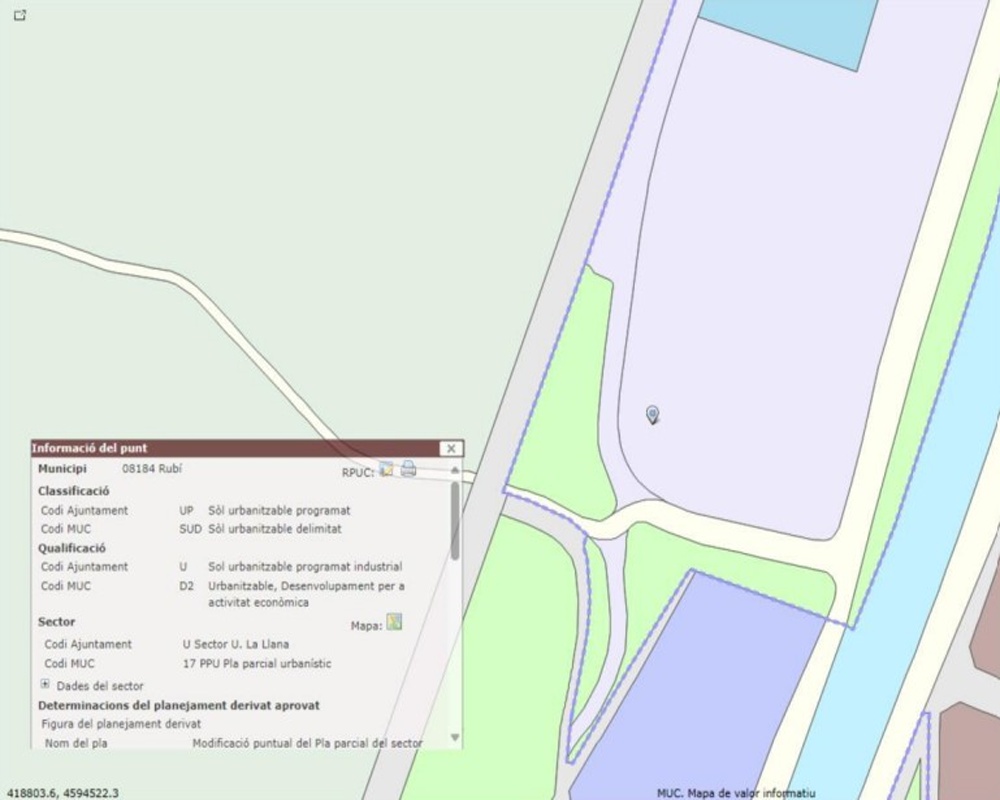Click the info panel scrollbar thumb
The image size is (1000, 800).
click(455, 520)
